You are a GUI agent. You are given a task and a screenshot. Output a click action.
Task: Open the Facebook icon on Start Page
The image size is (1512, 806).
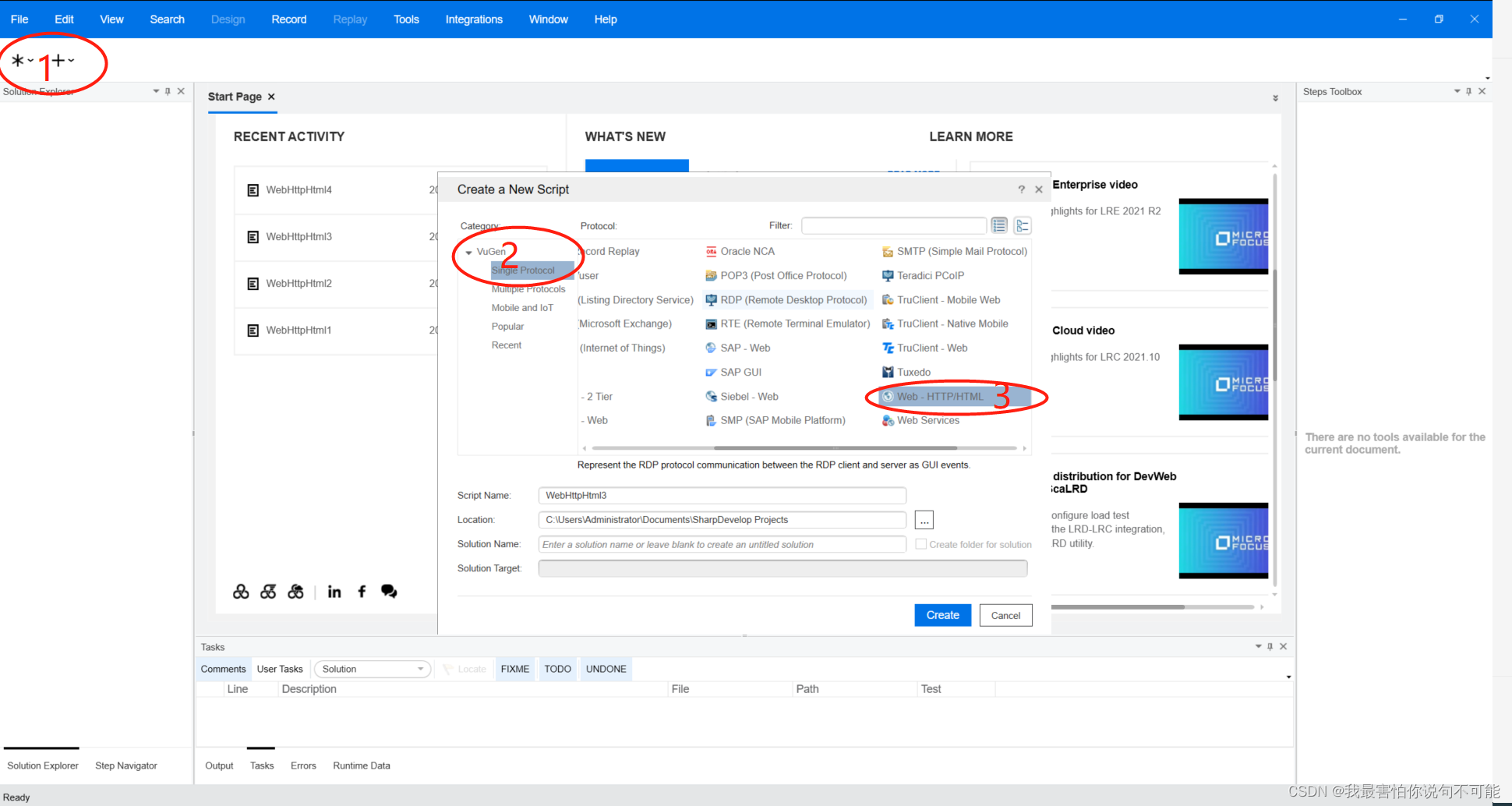point(362,592)
